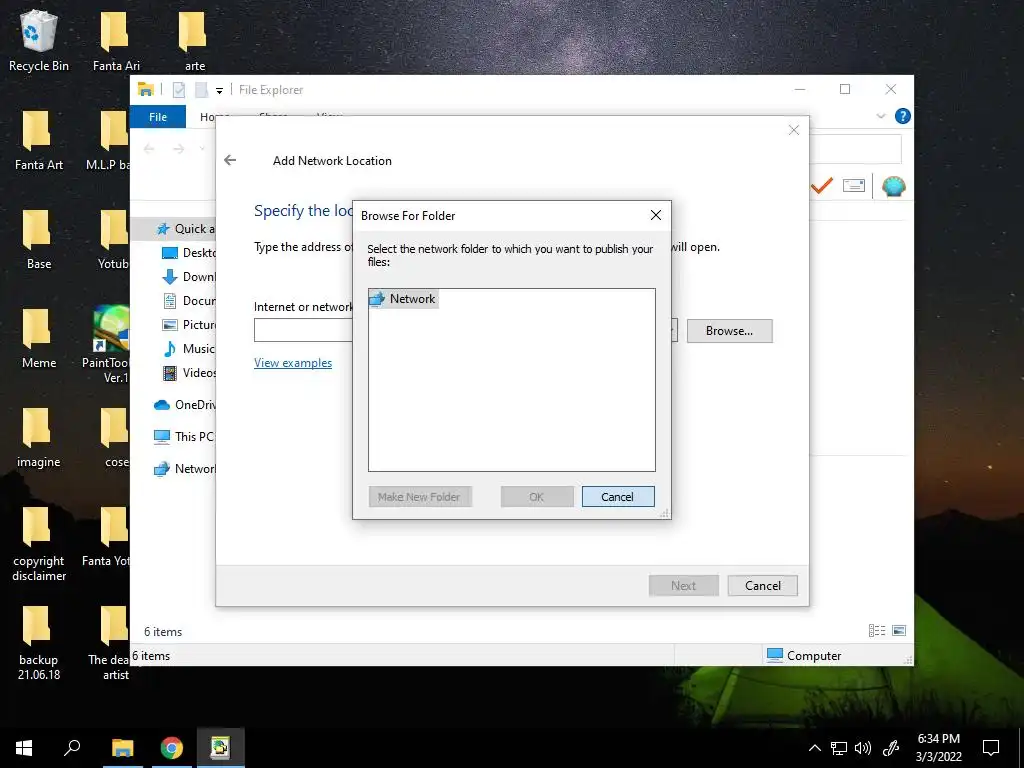This screenshot has height=768, width=1024.
Task: Select the Base folder icon
Action: click(39, 239)
